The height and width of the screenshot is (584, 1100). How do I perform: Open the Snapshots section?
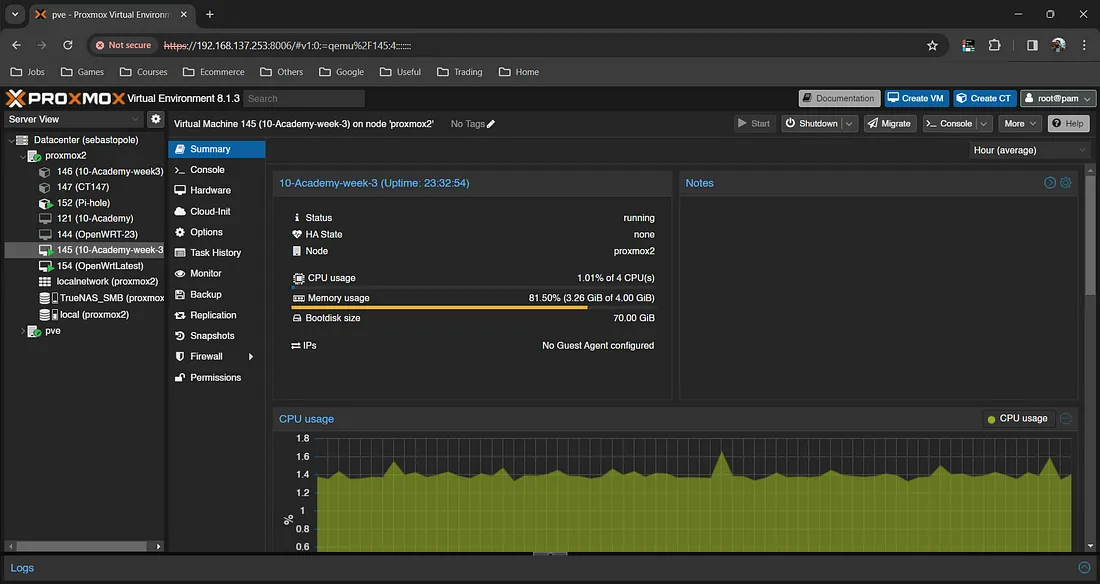(212, 336)
